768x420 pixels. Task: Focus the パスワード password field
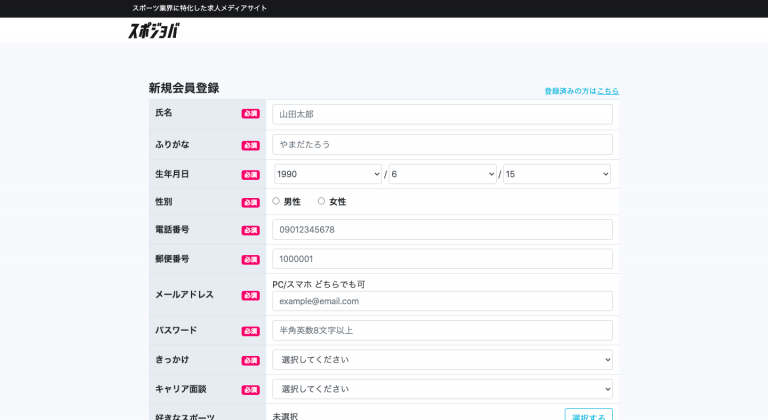click(442, 330)
